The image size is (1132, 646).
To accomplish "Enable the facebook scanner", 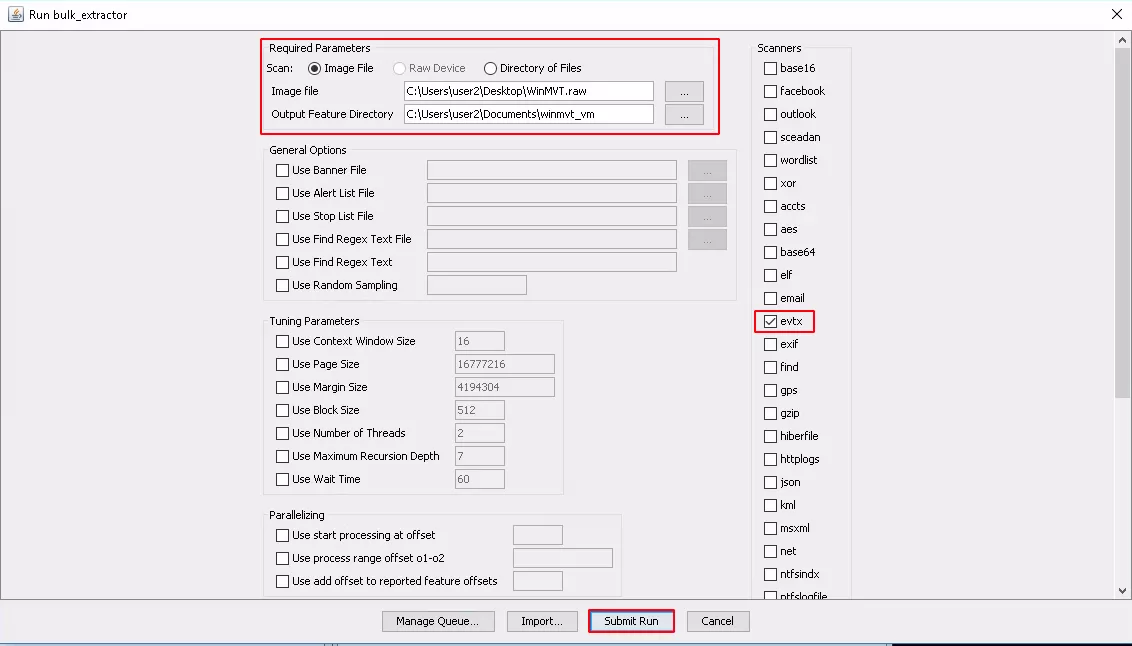I will 770,91.
